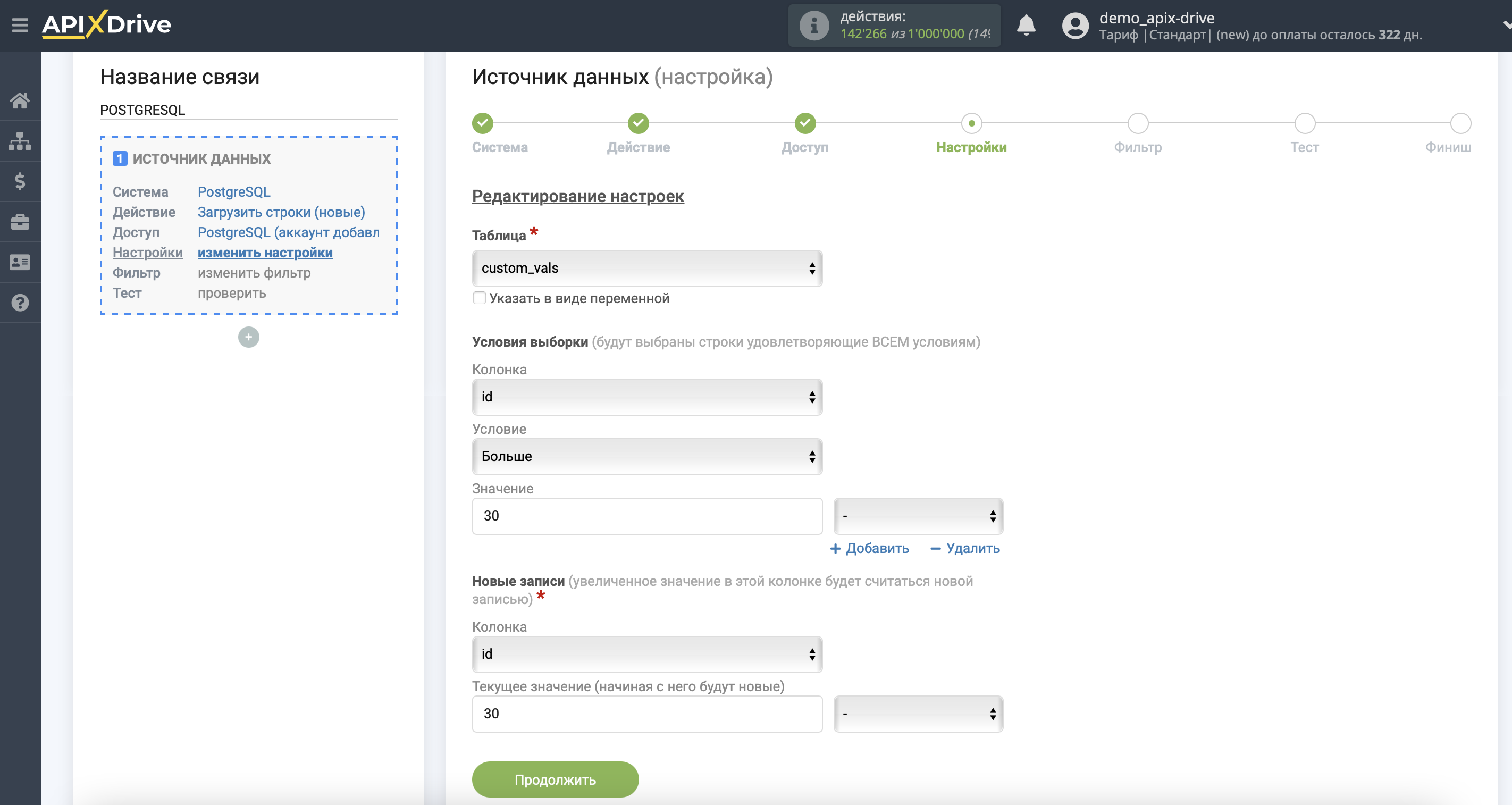The width and height of the screenshot is (1512, 805).
Task: Focus the Значение input with 30
Action: (x=647, y=516)
